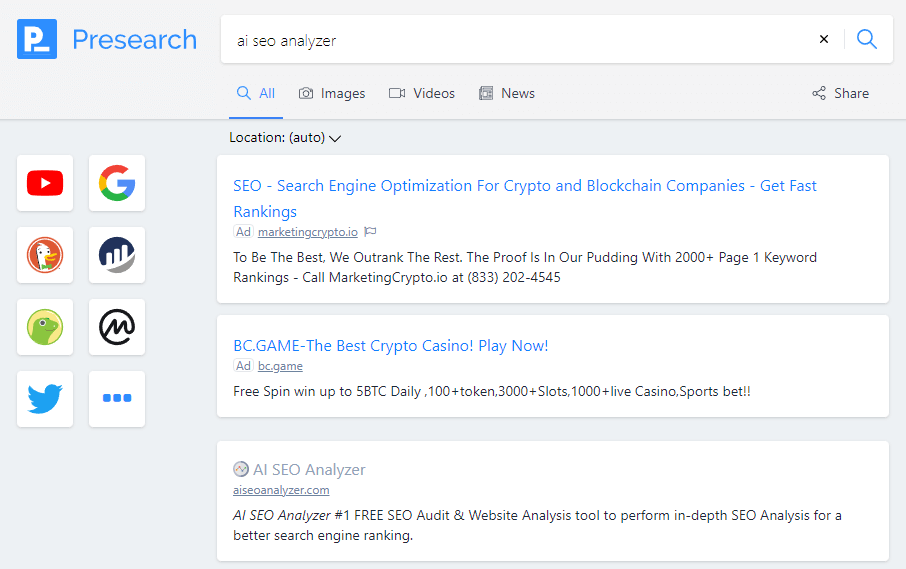Click the search query input field
Image resolution: width=906 pixels, height=569 pixels.
520,40
